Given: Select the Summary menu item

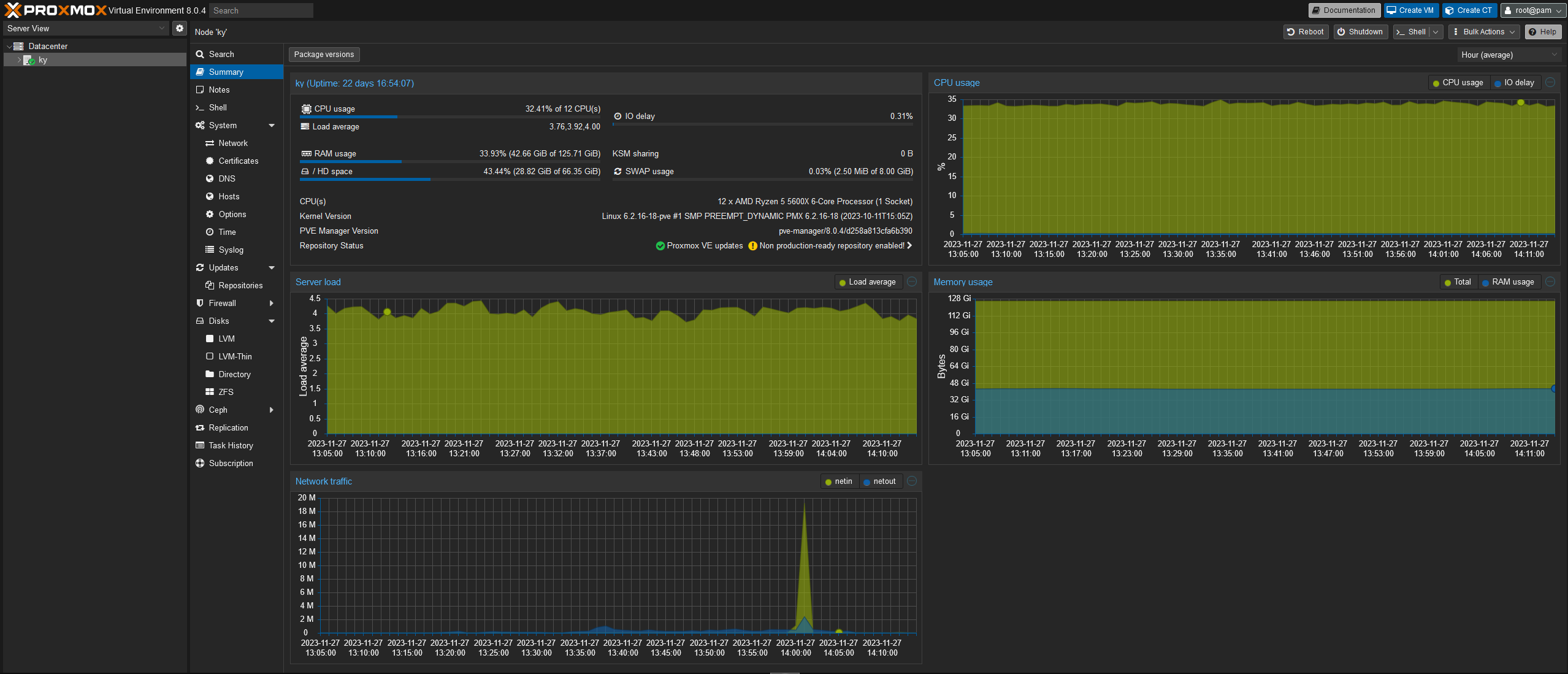Looking at the screenshot, I should pos(226,72).
